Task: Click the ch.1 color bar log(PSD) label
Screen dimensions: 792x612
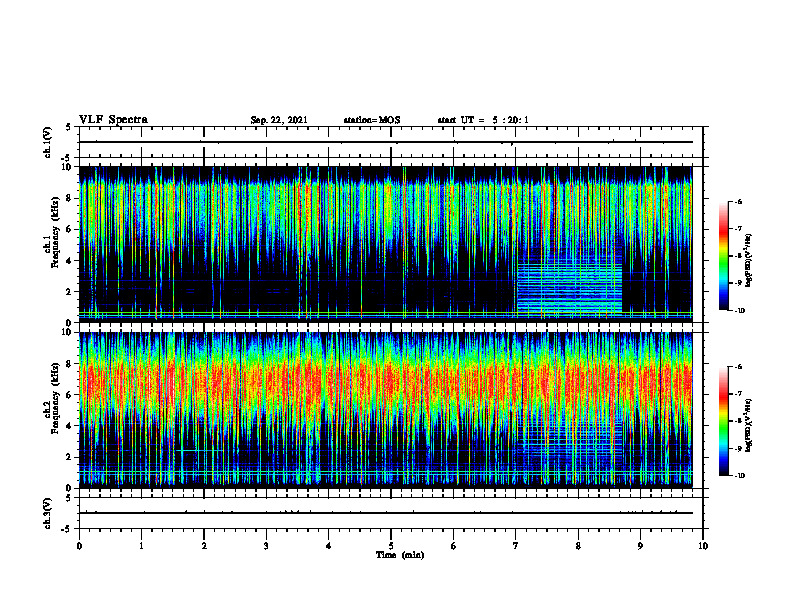Action: click(x=749, y=260)
